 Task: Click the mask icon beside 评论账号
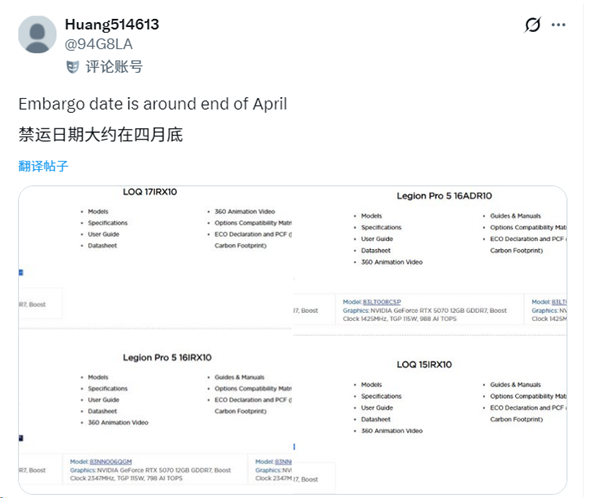pos(71,66)
